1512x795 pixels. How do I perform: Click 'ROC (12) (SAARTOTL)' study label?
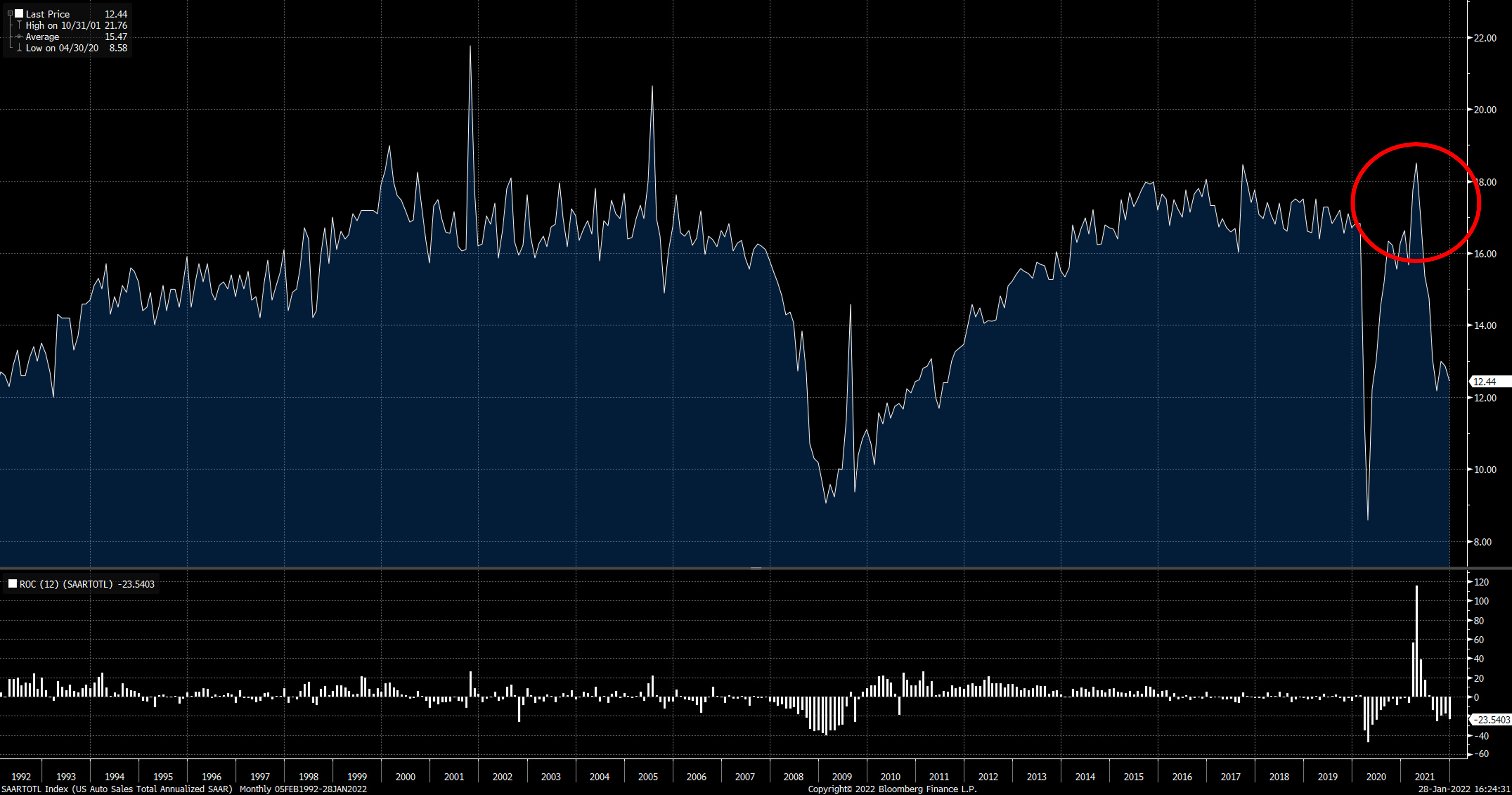(x=66, y=584)
